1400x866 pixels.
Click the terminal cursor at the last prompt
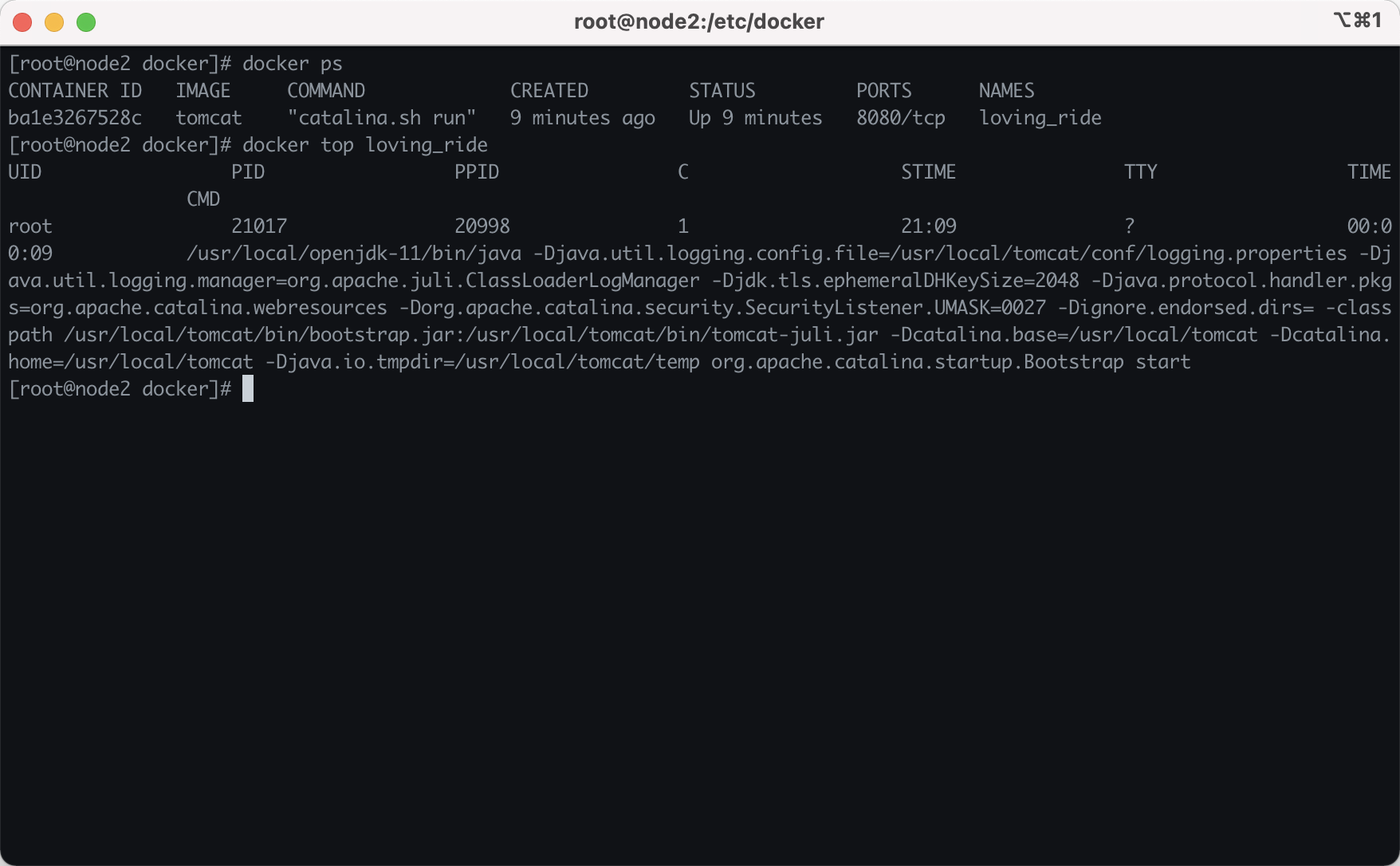[x=248, y=389]
